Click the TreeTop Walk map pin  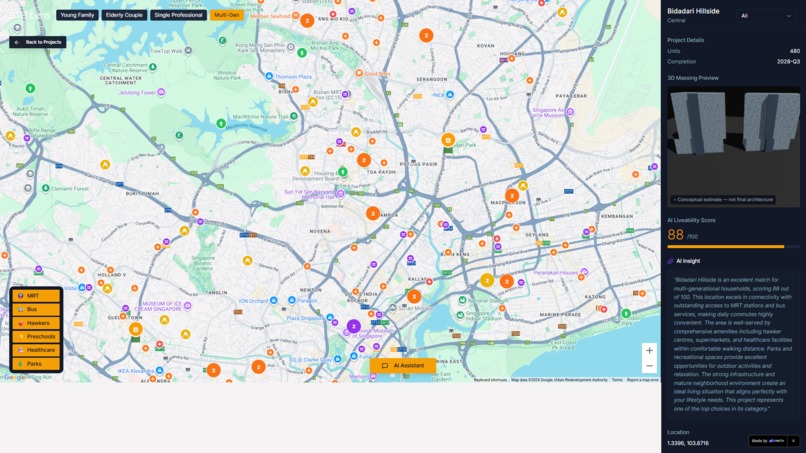pos(188,50)
